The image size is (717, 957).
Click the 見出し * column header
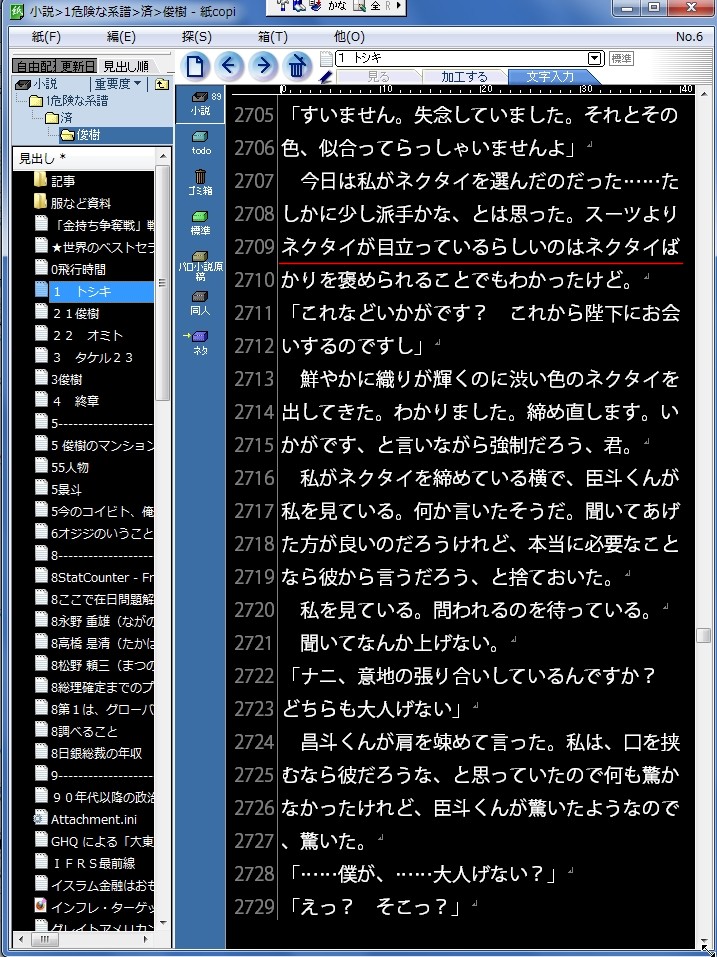[x=83, y=159]
